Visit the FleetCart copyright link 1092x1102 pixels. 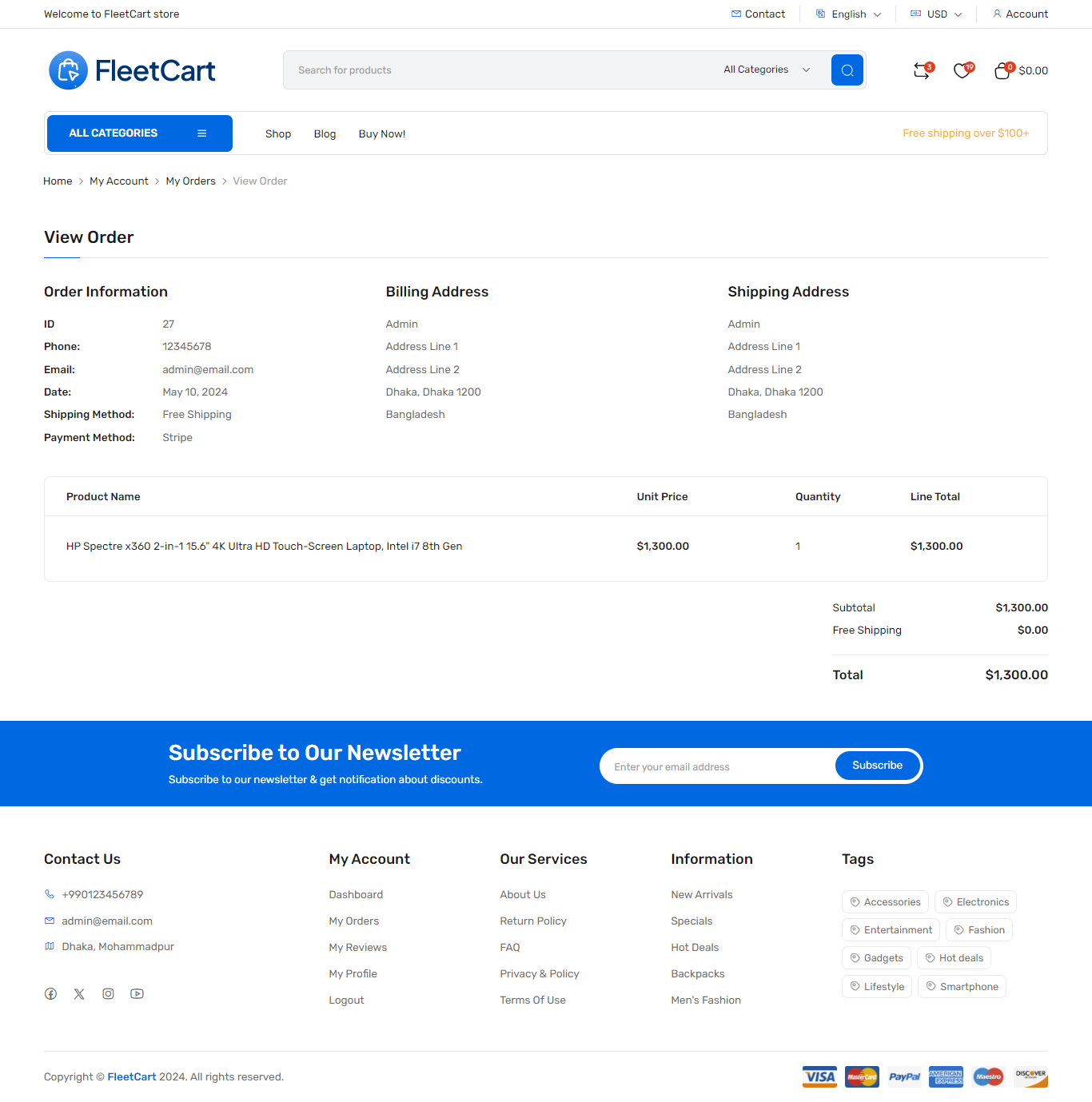(132, 1077)
